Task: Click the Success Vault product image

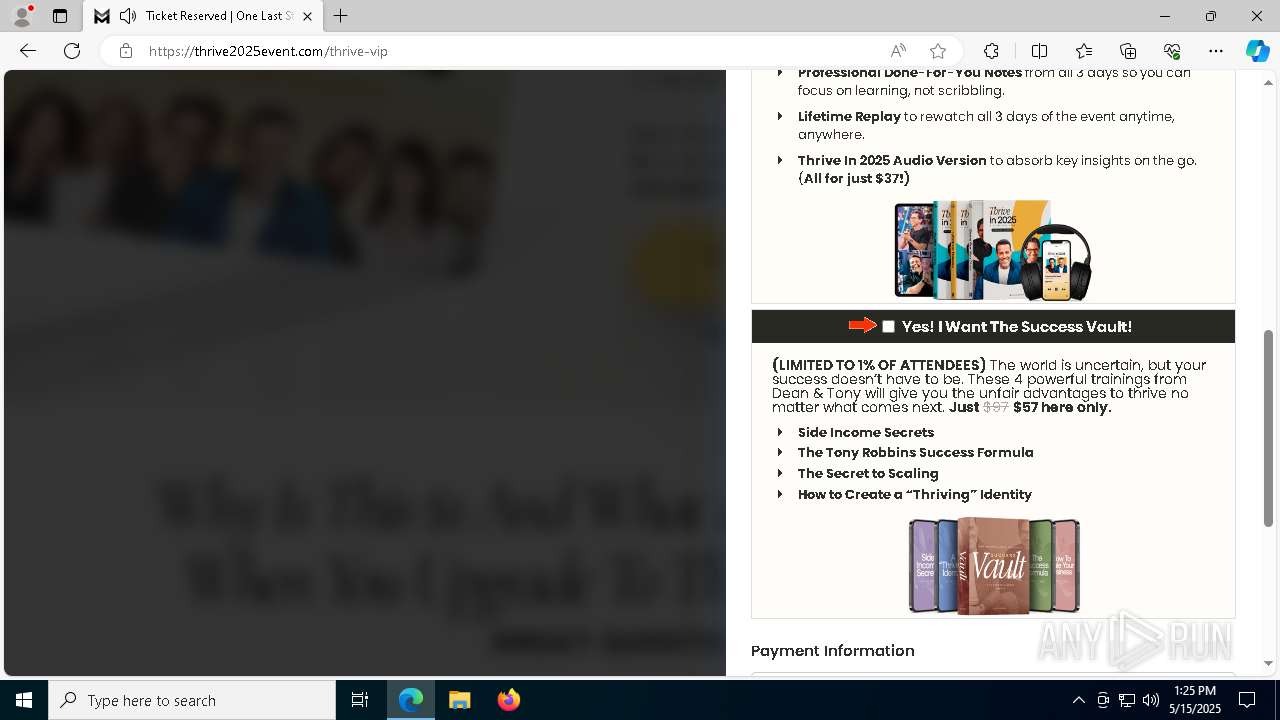Action: coord(994,565)
